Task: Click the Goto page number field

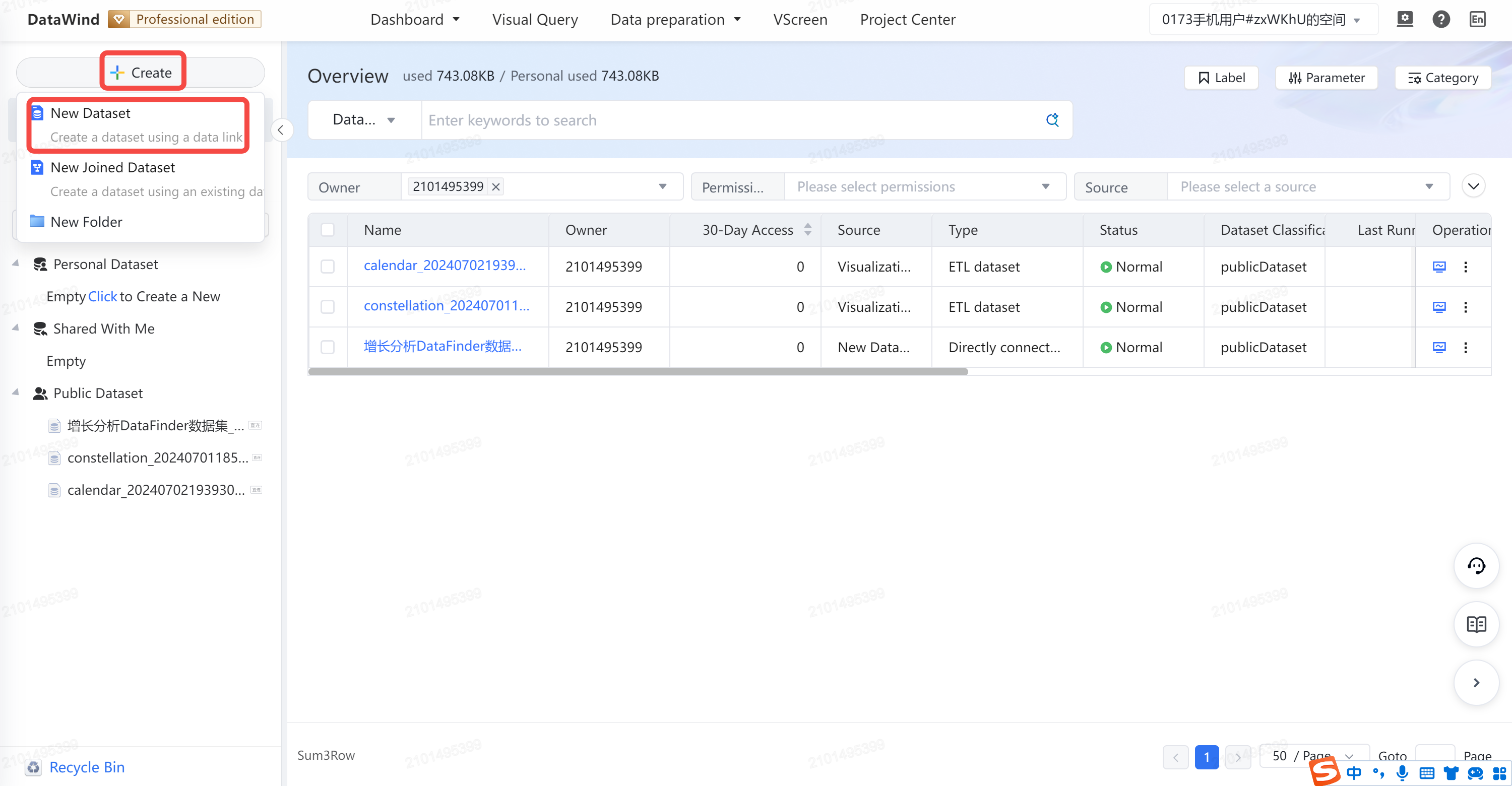Action: point(1435,755)
